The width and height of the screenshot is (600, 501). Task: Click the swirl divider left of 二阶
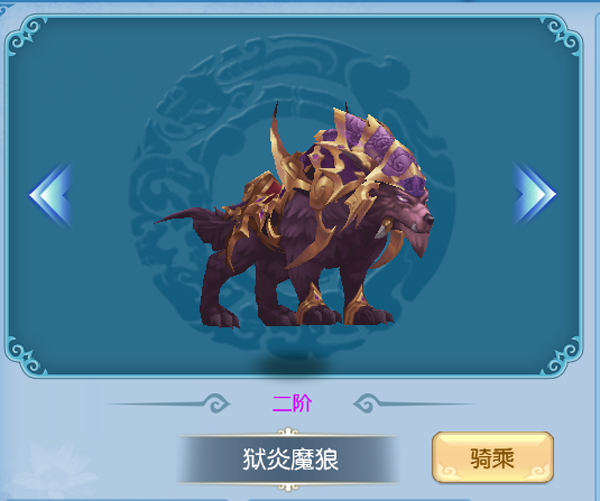pos(168,403)
